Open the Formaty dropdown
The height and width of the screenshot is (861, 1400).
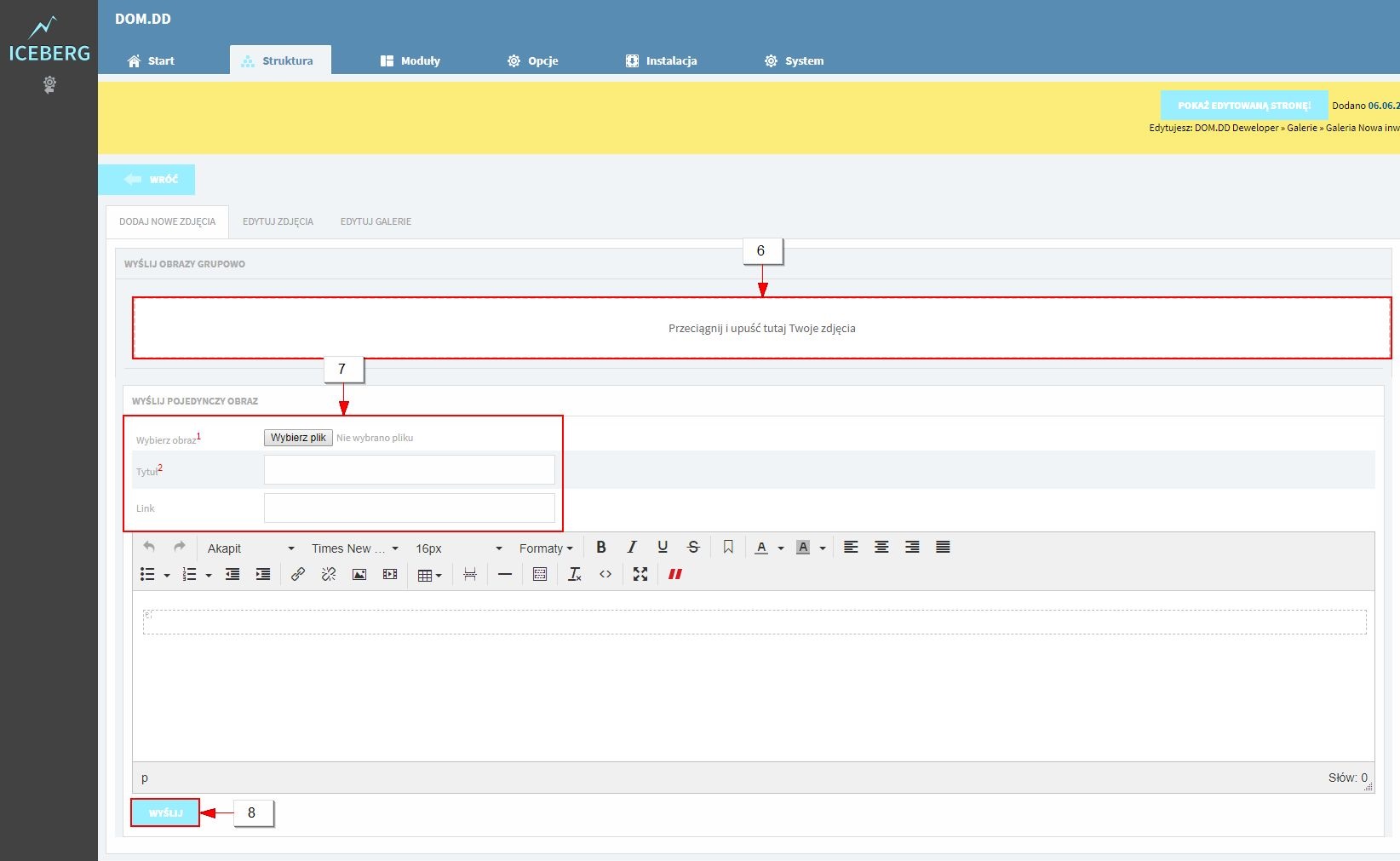546,548
